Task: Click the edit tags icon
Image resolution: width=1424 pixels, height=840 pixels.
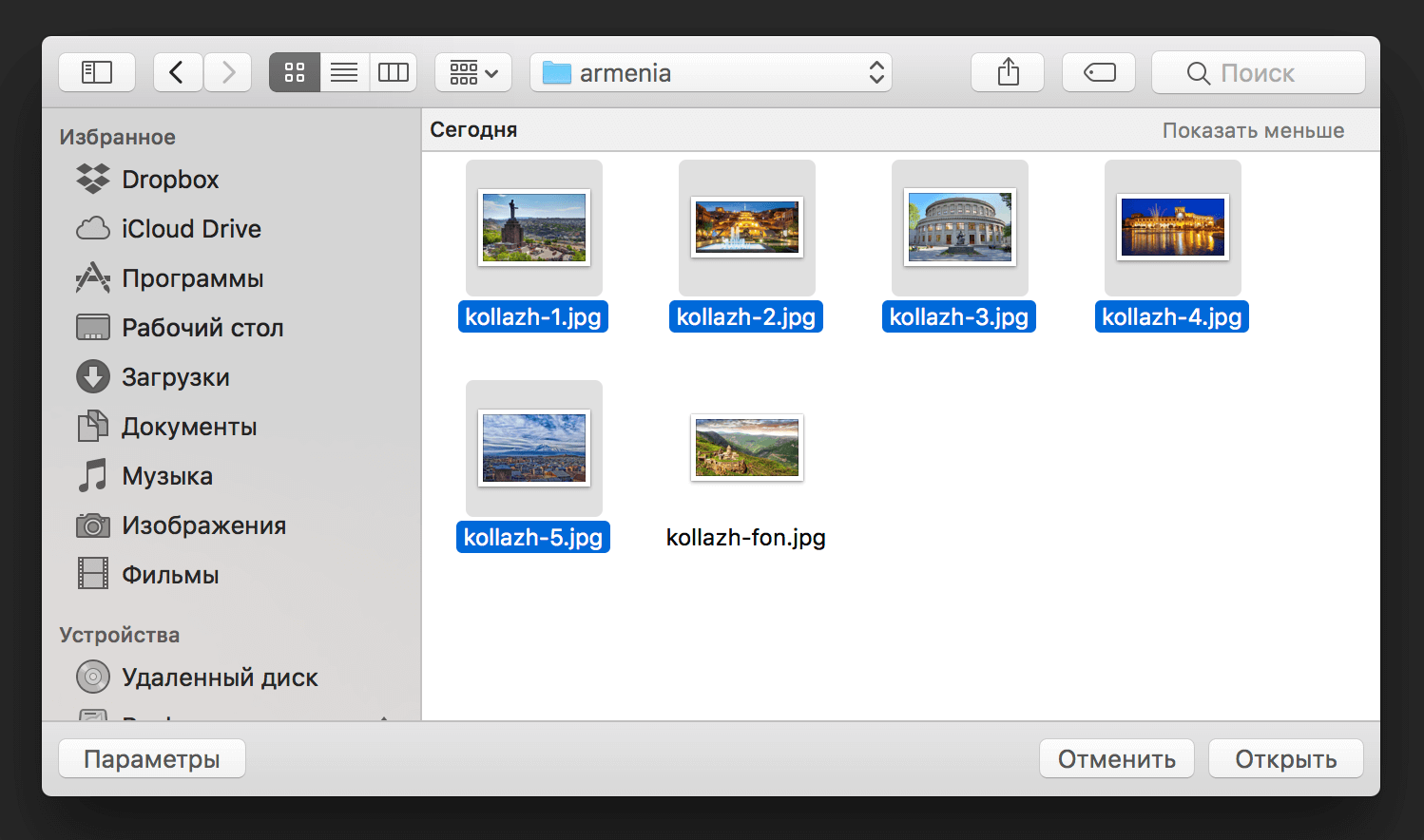Action: point(1099,72)
